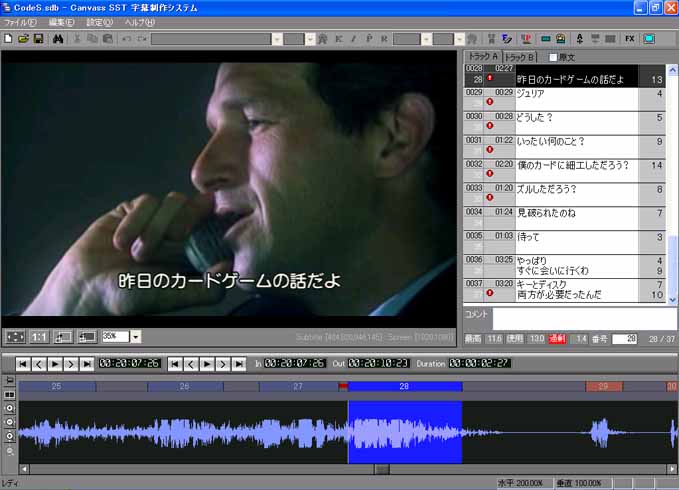
Task: Click the zoom-in magnifier beside waveform
Action: [10, 408]
